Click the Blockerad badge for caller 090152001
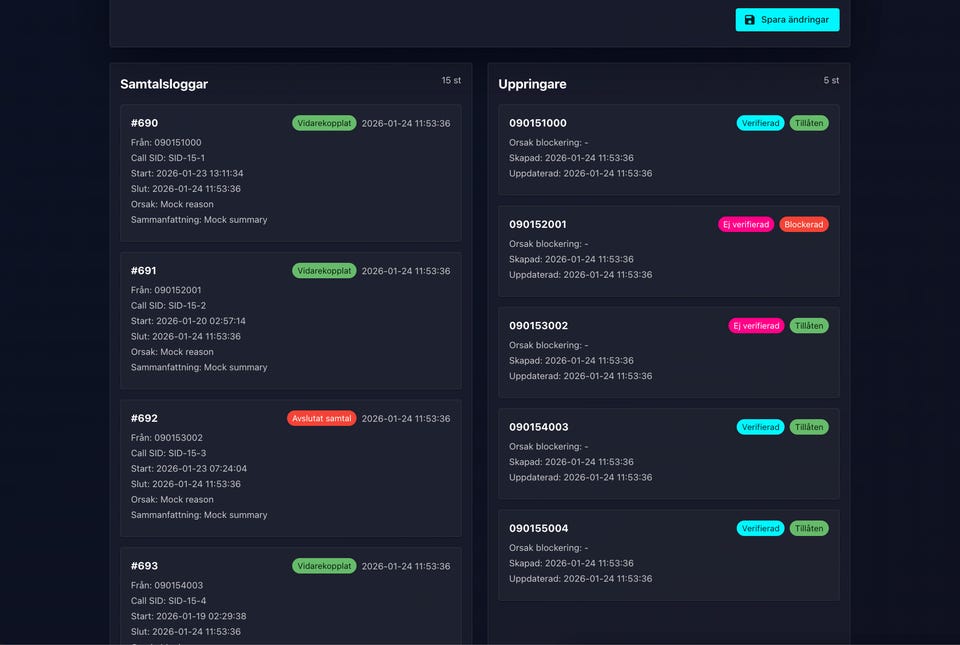The image size is (960, 645). point(804,225)
